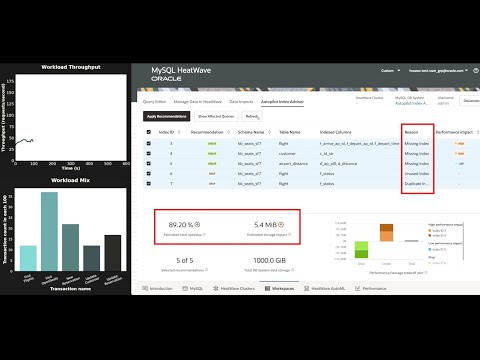
Task: Open the Introduction bottom tab
Action: click(157, 288)
